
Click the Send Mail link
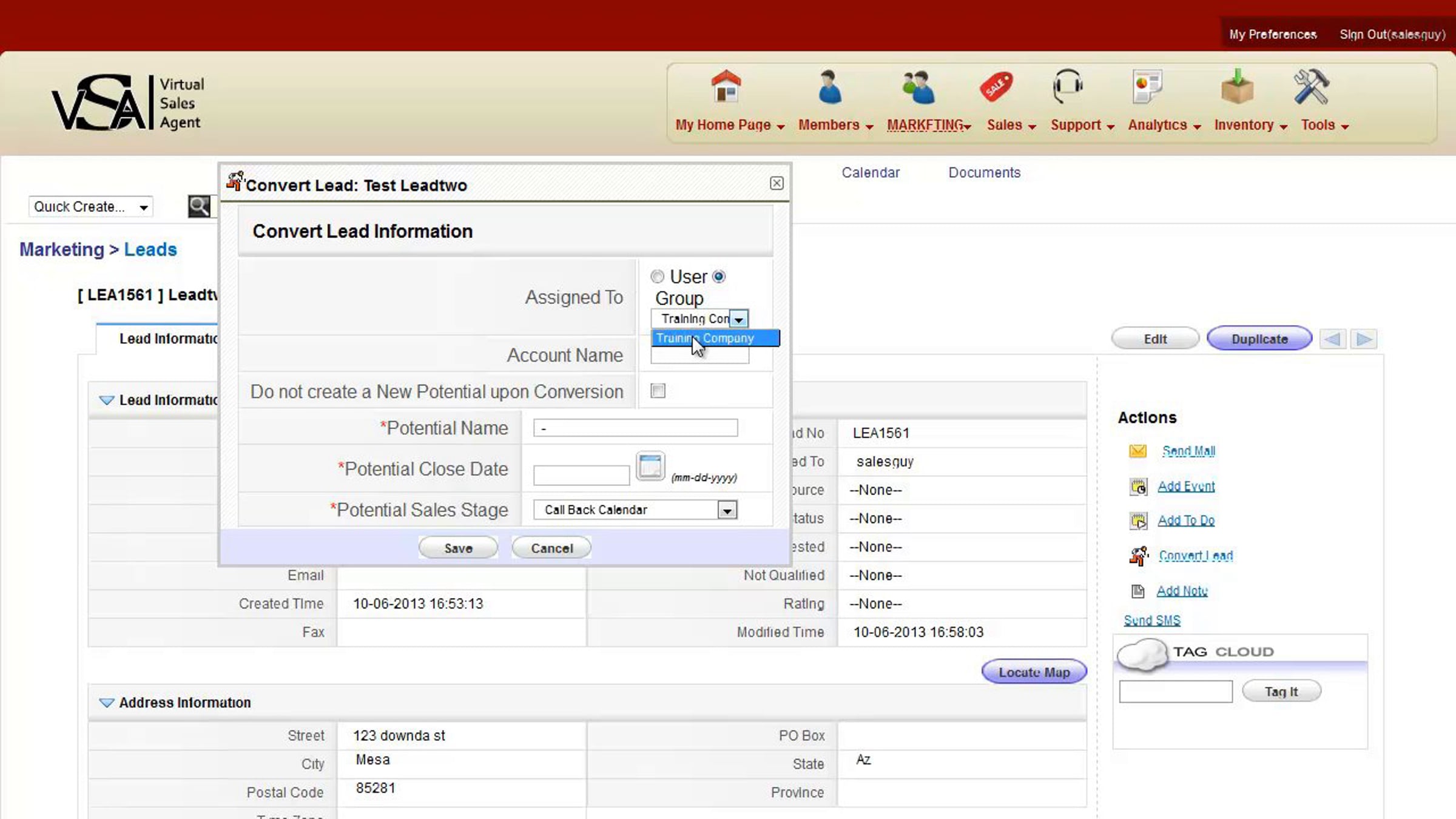[1188, 451]
